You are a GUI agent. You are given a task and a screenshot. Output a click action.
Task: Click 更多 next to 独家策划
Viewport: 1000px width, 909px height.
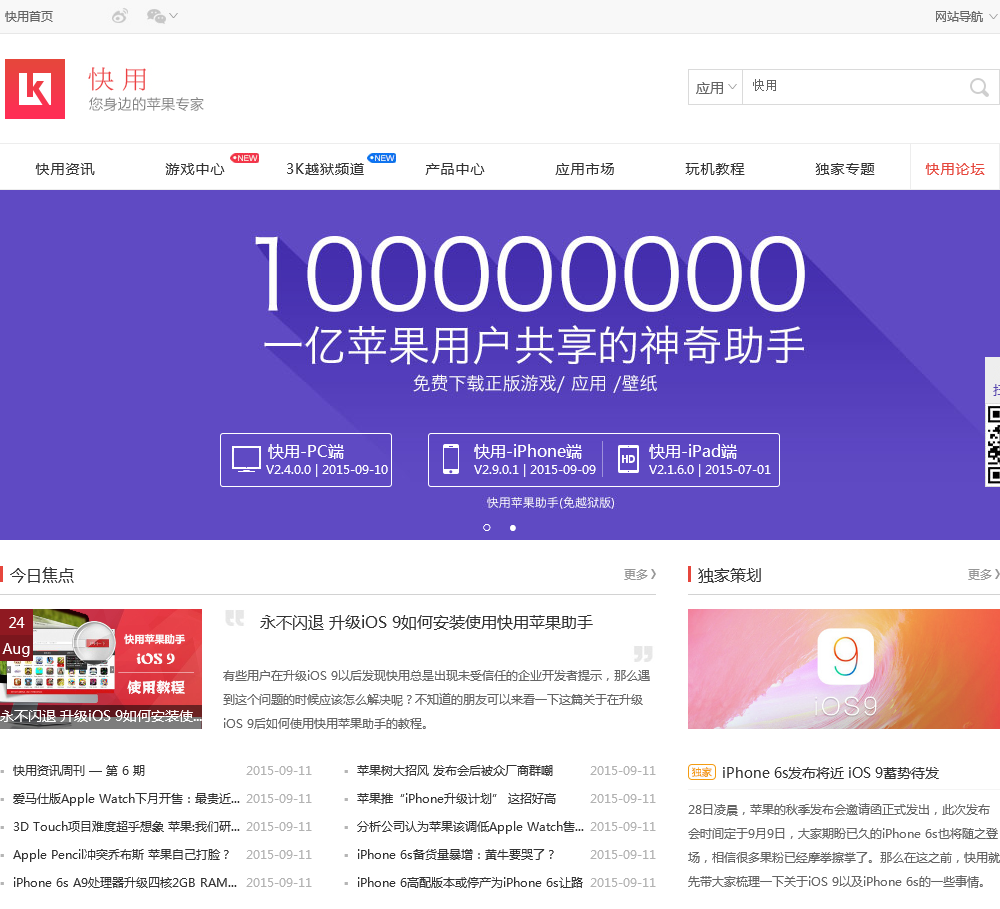pos(983,575)
